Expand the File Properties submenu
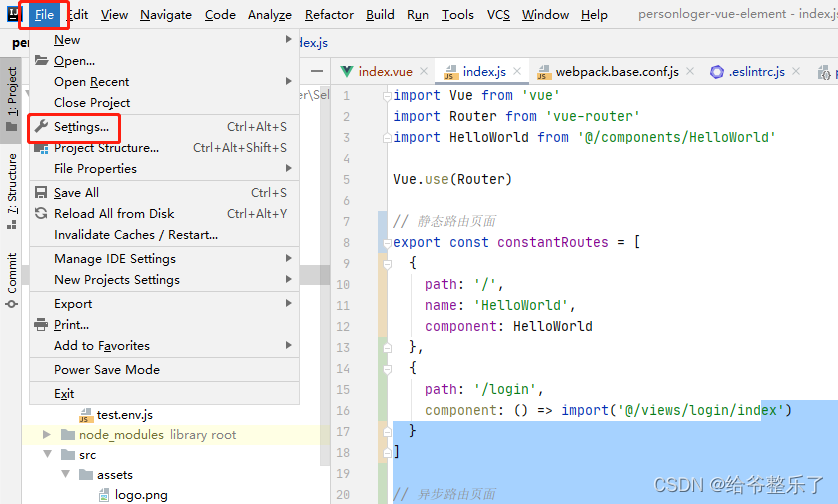Viewport: 838px width, 504px height. [x=164, y=169]
